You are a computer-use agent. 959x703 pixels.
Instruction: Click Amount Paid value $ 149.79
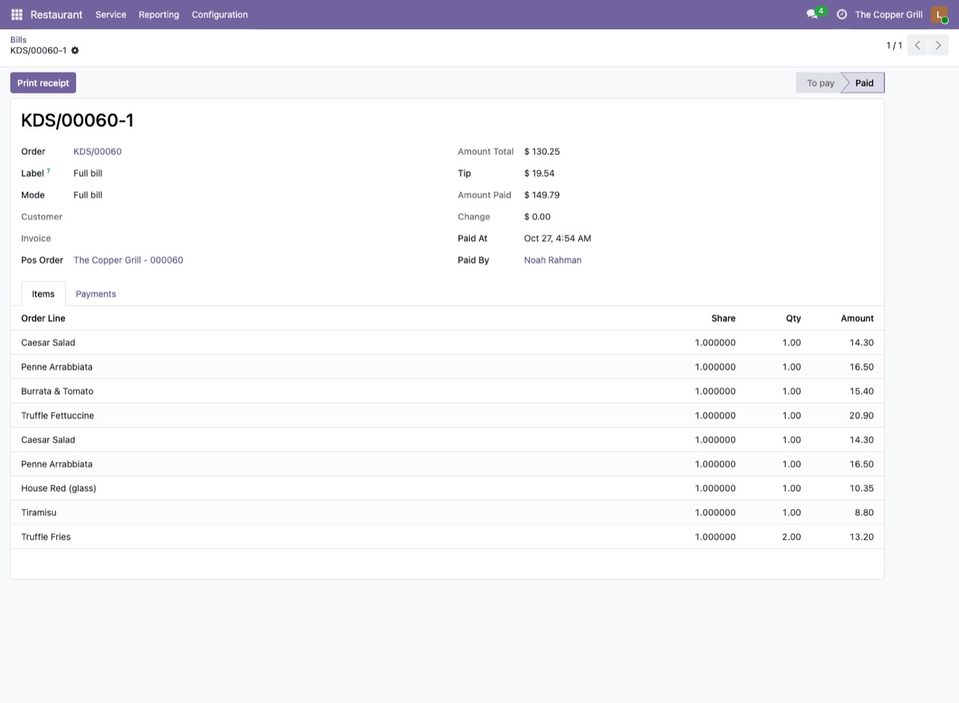coord(542,195)
